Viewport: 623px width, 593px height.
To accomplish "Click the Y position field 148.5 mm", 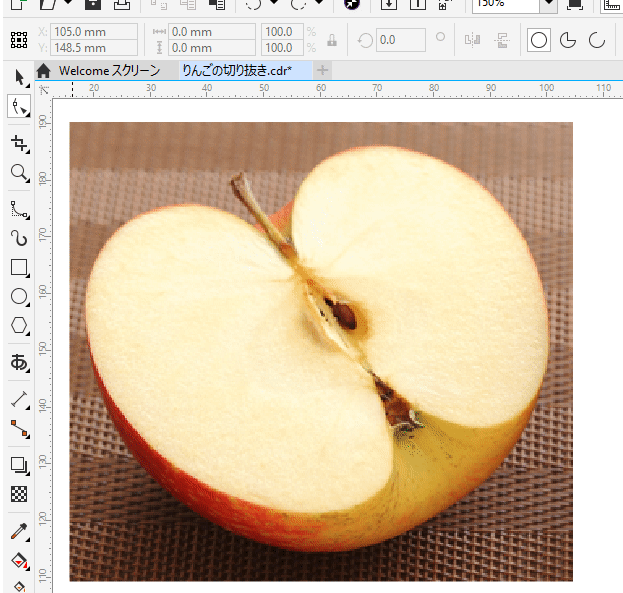I will tap(94, 48).
